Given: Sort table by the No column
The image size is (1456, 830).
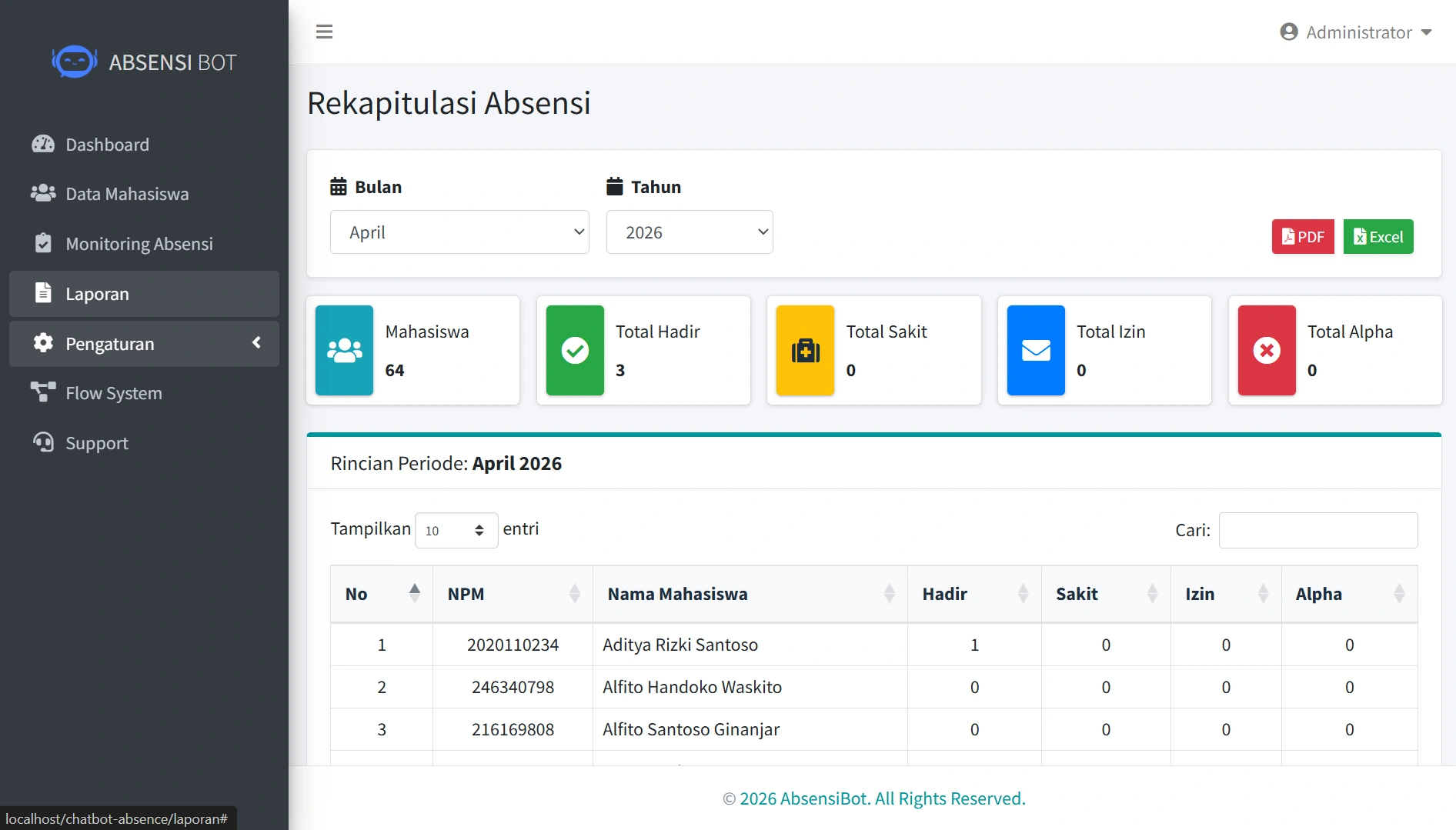Looking at the screenshot, I should pyautogui.click(x=382, y=594).
